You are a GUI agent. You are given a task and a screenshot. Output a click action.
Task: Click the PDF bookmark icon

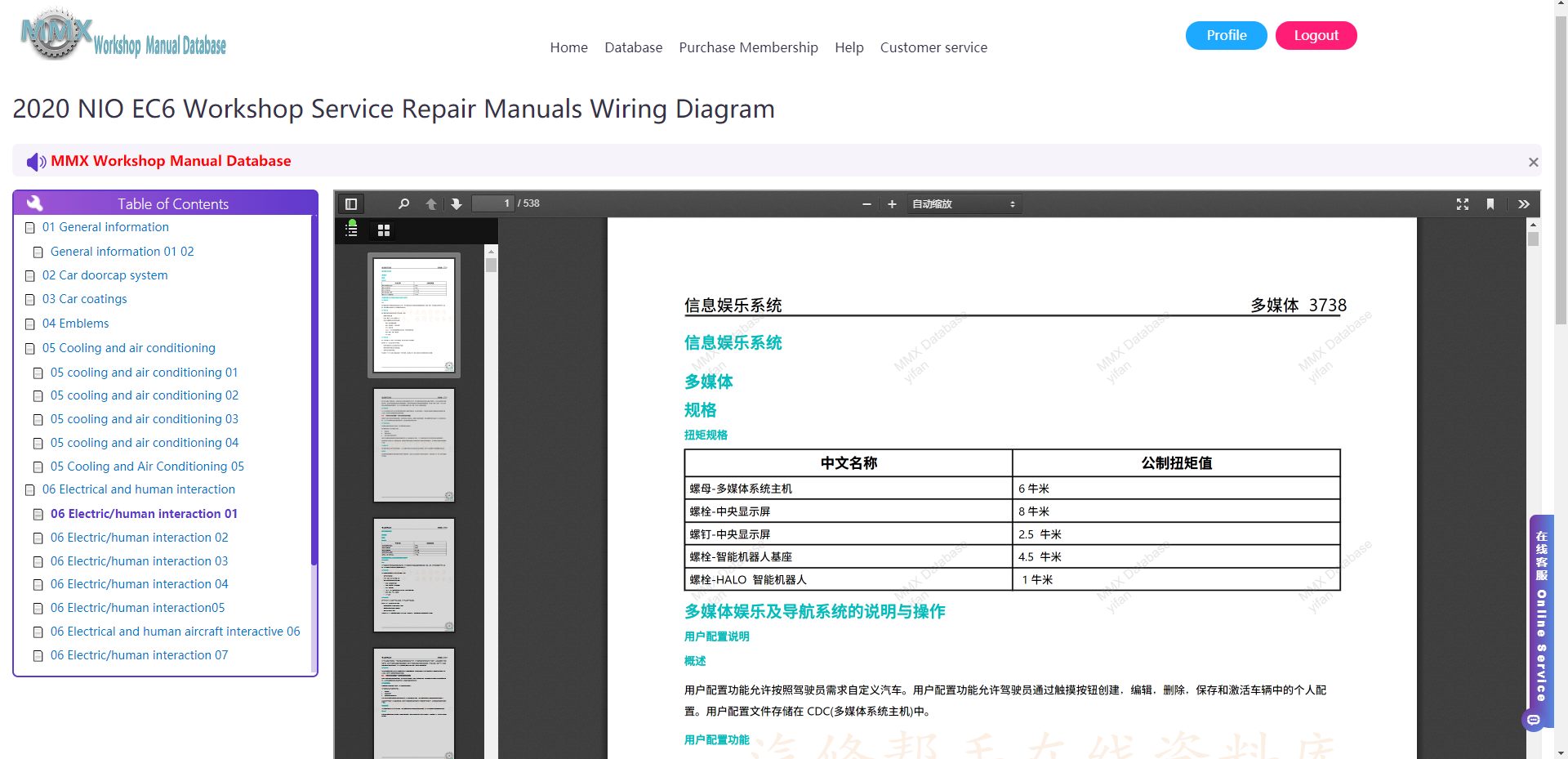pyautogui.click(x=1490, y=204)
